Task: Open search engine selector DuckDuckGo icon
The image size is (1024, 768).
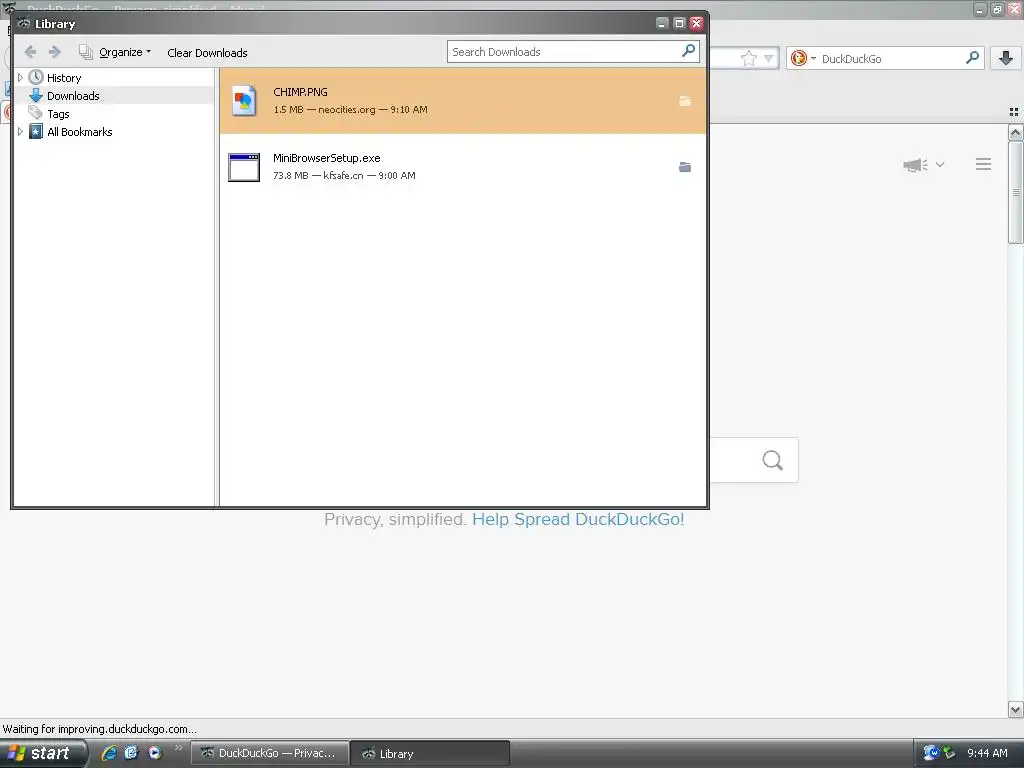Action: click(803, 59)
